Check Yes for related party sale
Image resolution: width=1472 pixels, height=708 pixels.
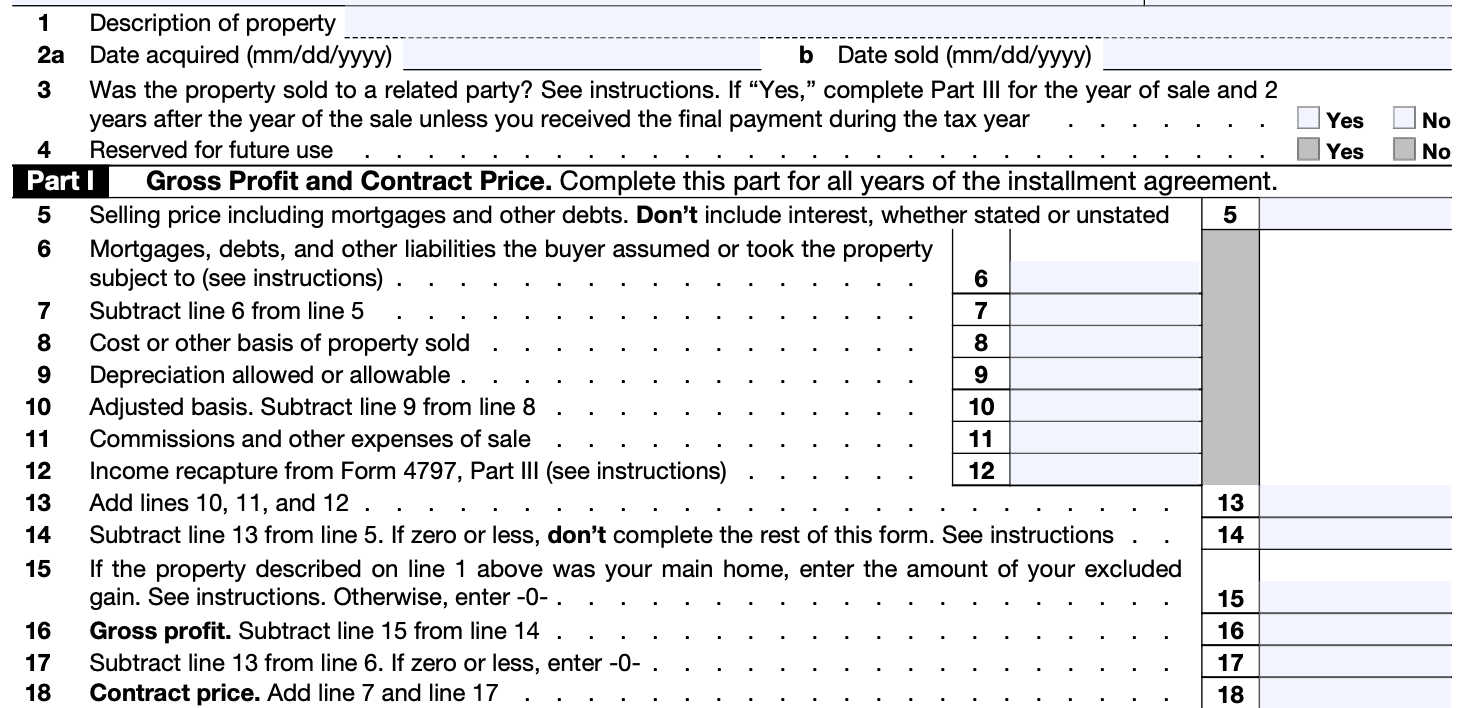(x=1309, y=119)
